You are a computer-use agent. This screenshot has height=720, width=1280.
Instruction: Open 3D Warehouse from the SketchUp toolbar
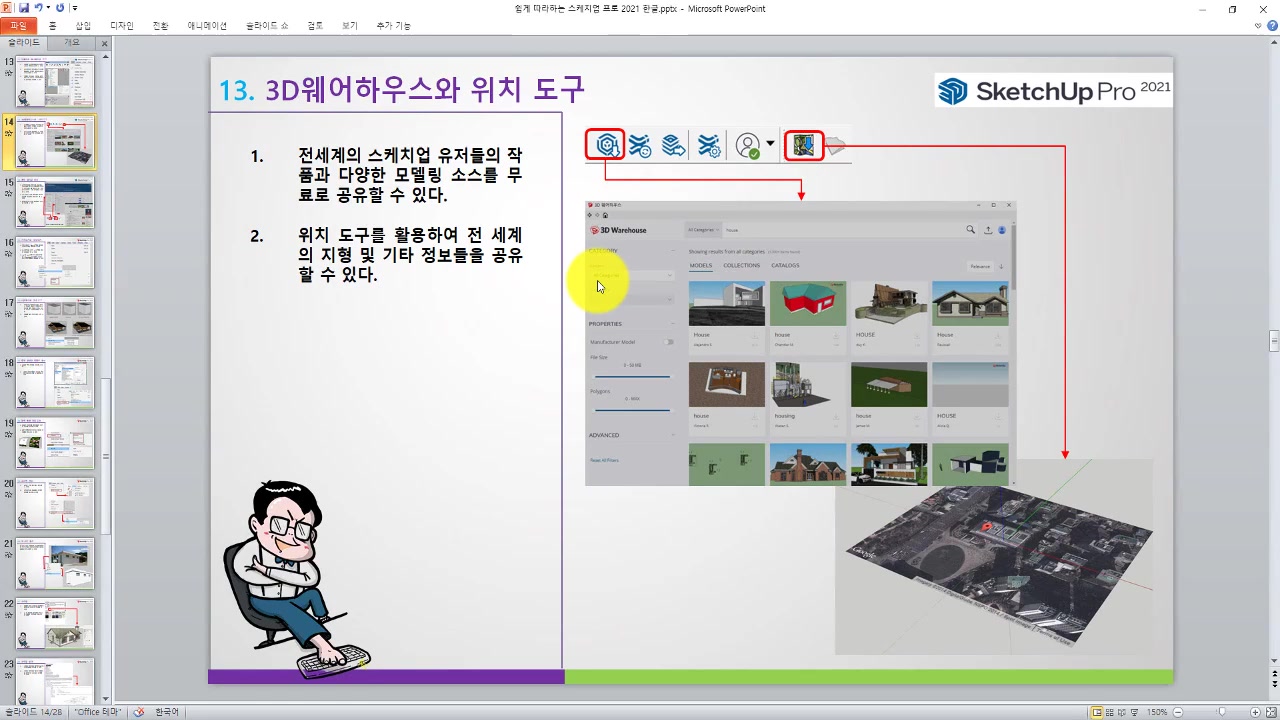pos(605,145)
